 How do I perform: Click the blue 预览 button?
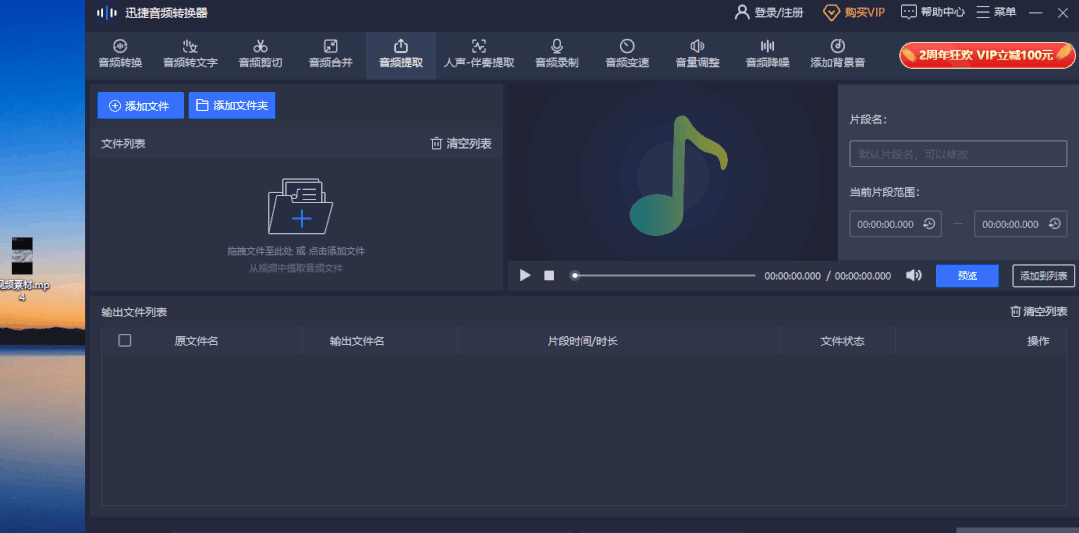click(x=967, y=275)
